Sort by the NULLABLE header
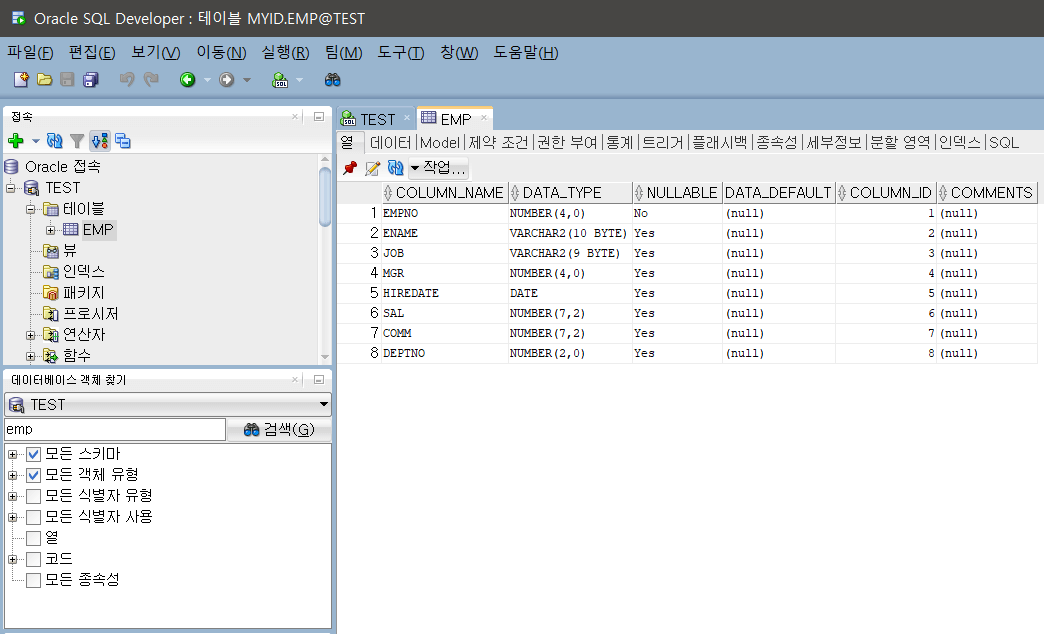 tap(676, 193)
